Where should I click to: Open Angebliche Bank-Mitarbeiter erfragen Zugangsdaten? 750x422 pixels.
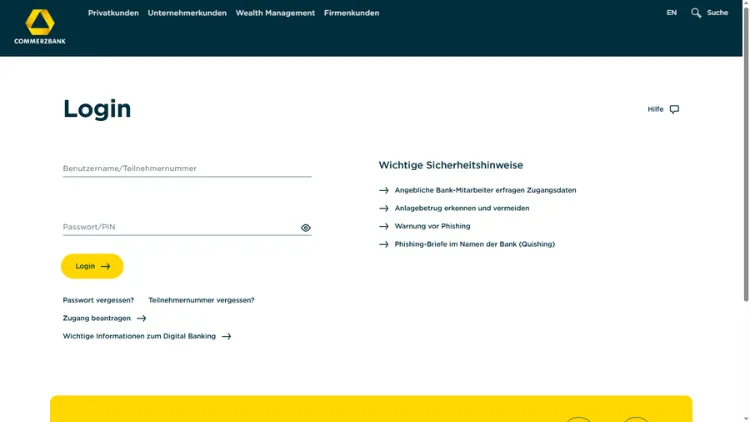pos(485,190)
